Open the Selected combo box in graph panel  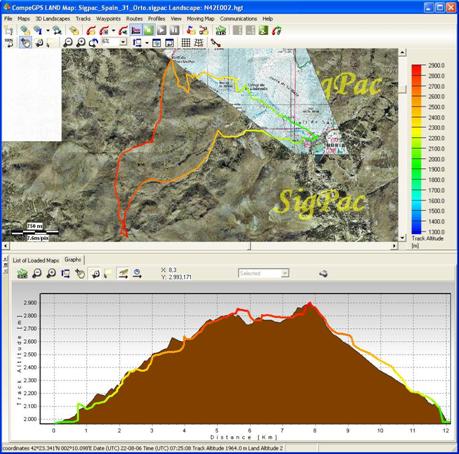pyautogui.click(x=263, y=273)
